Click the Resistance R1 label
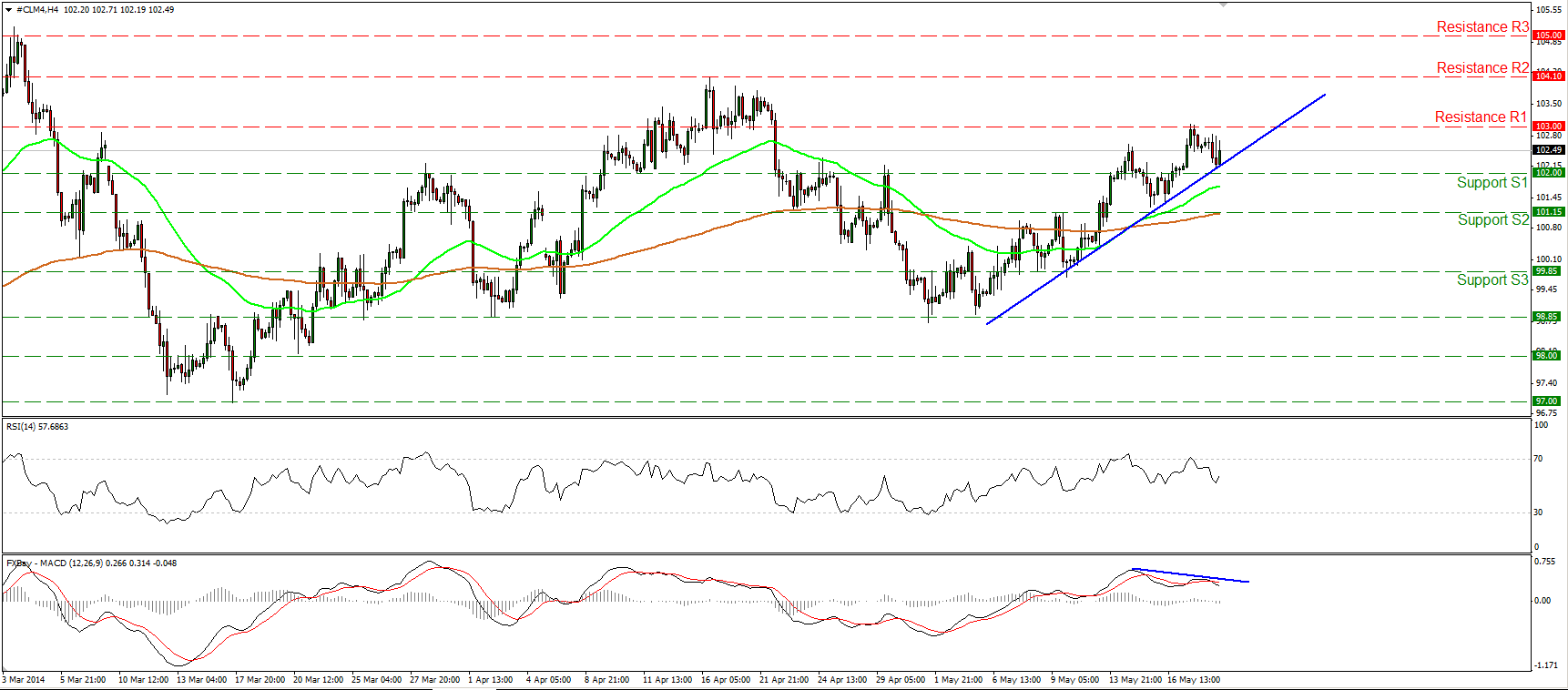Image resolution: width=1568 pixels, height=690 pixels. (x=1481, y=117)
